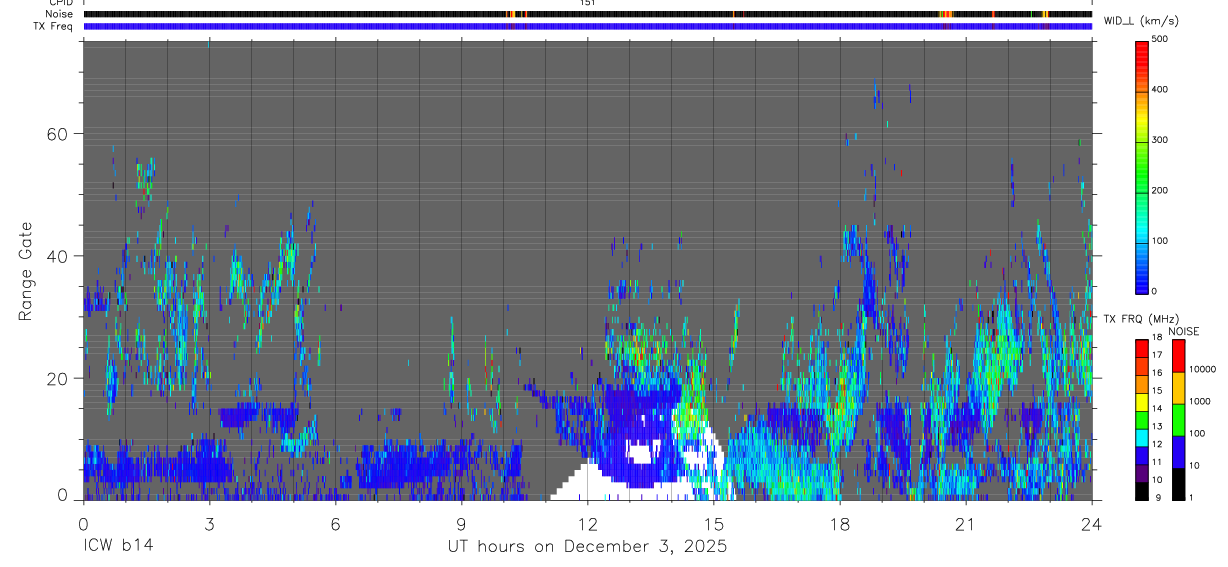The height and width of the screenshot is (567, 1228).
Task: Click the '14' label in TX FRQ legend
Action: pyautogui.click(x=1158, y=408)
